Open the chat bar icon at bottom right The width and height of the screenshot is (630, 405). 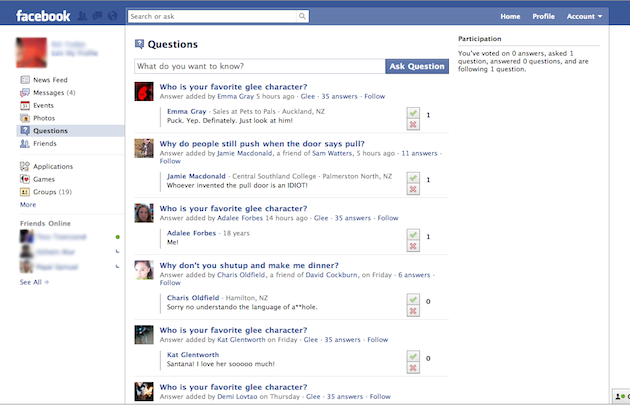tap(621, 396)
